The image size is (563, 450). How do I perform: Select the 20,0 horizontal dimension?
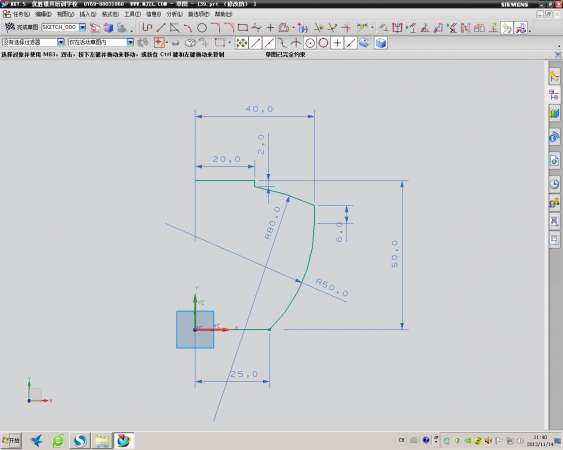pyautogui.click(x=226, y=159)
